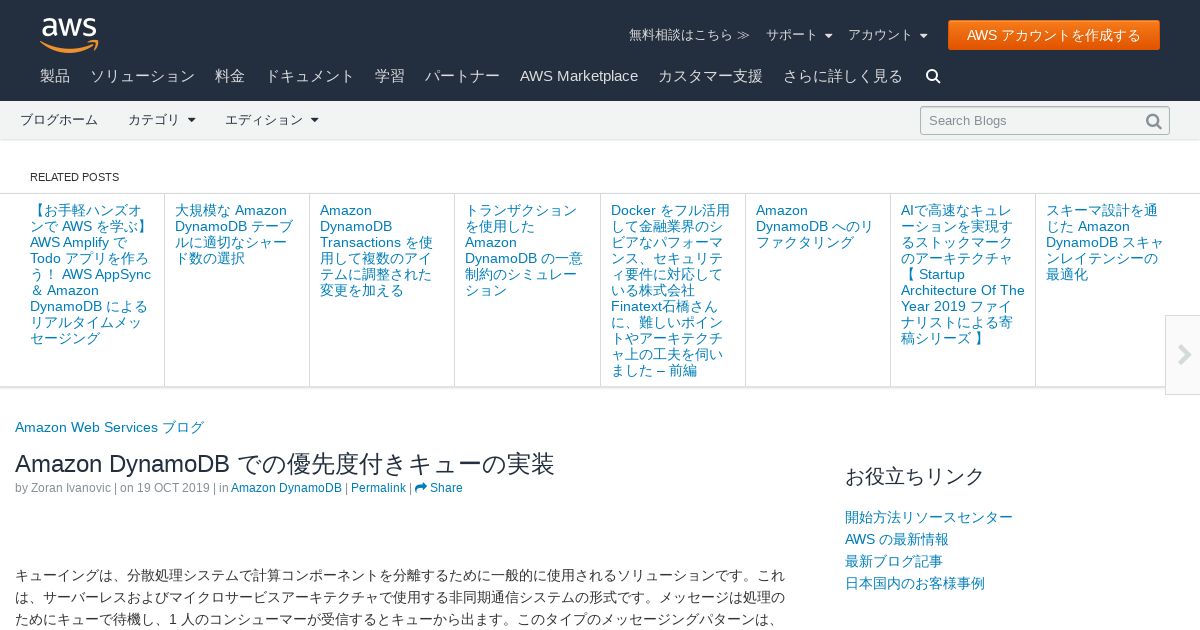Click the Amazon DynamoDB category link in byline
This screenshot has width=1200, height=630.
coord(286,488)
